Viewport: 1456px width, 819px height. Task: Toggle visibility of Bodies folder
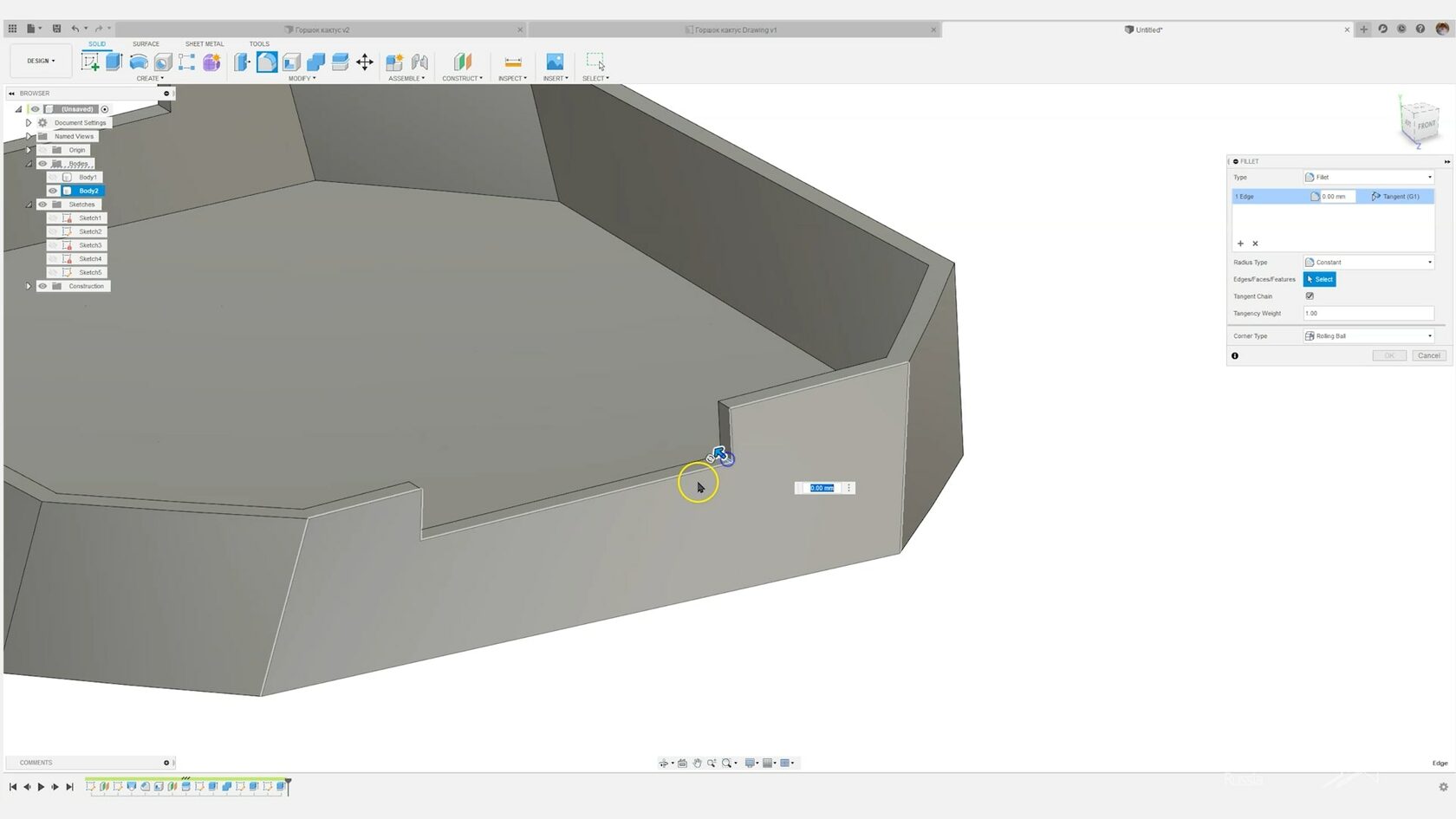click(x=42, y=163)
